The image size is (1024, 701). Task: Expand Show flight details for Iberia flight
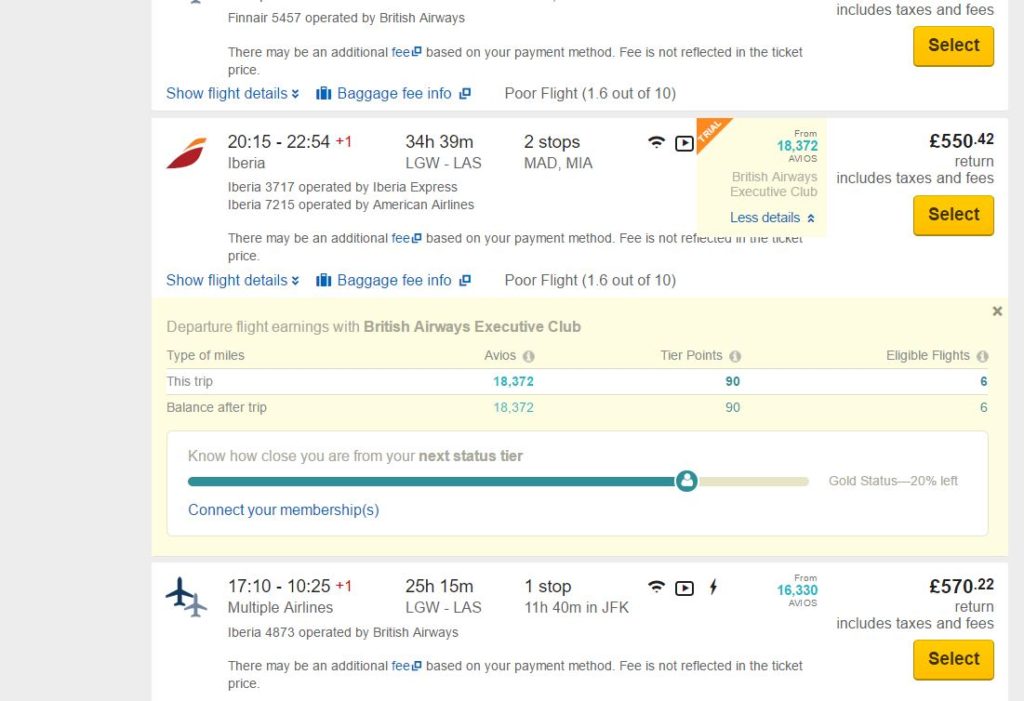pyautogui.click(x=232, y=280)
